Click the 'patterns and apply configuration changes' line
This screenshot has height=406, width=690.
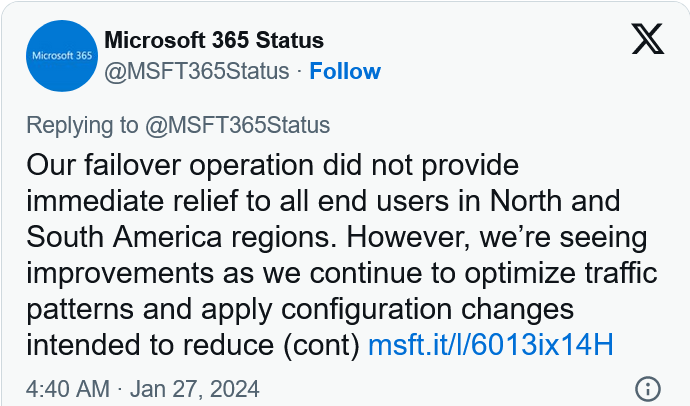(300, 310)
